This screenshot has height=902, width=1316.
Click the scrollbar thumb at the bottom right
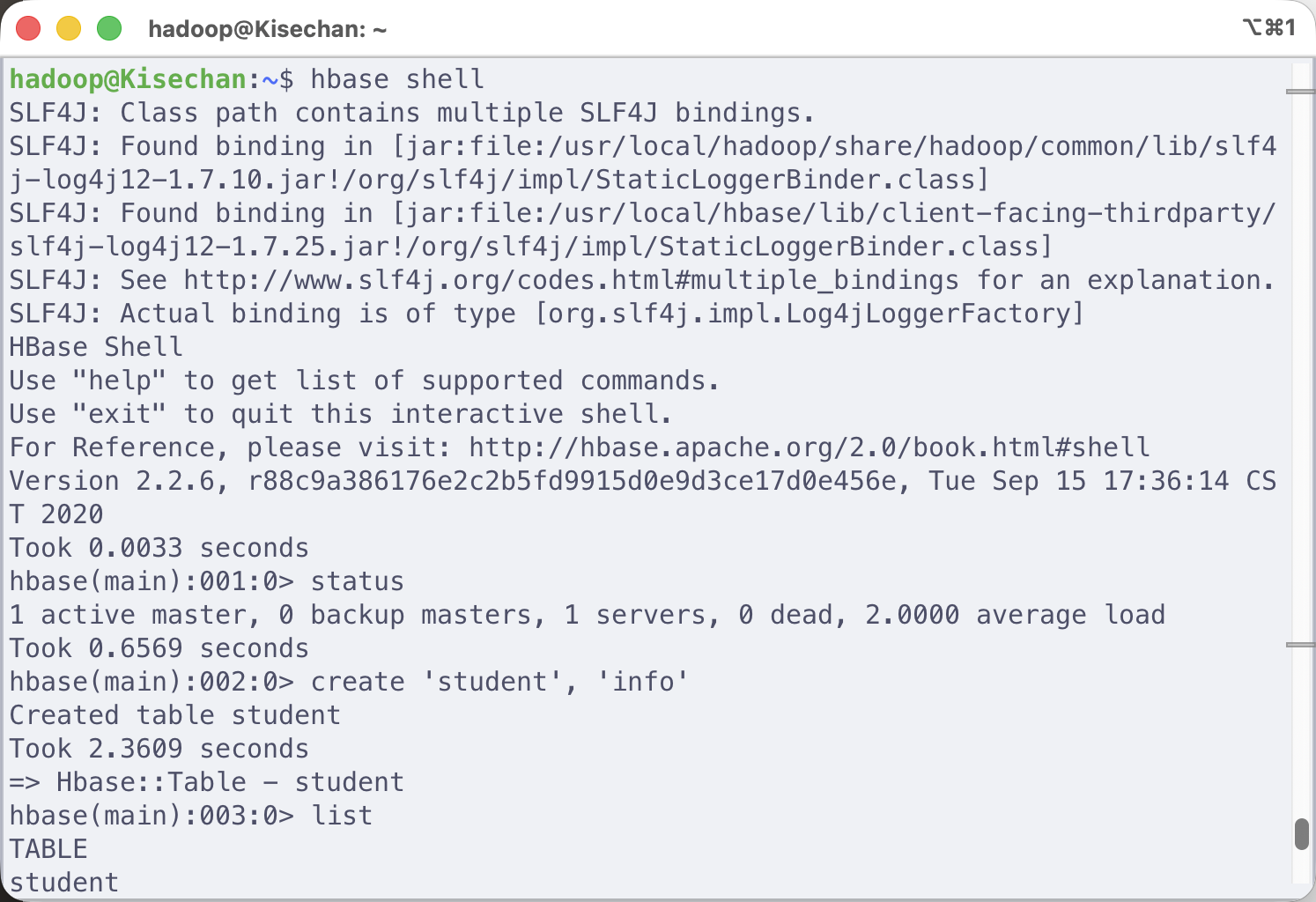pos(1301,833)
